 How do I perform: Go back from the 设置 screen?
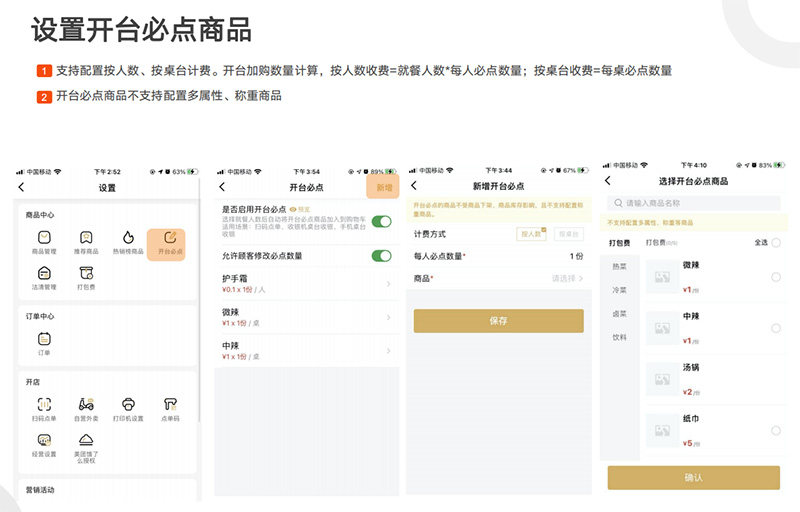click(21, 187)
